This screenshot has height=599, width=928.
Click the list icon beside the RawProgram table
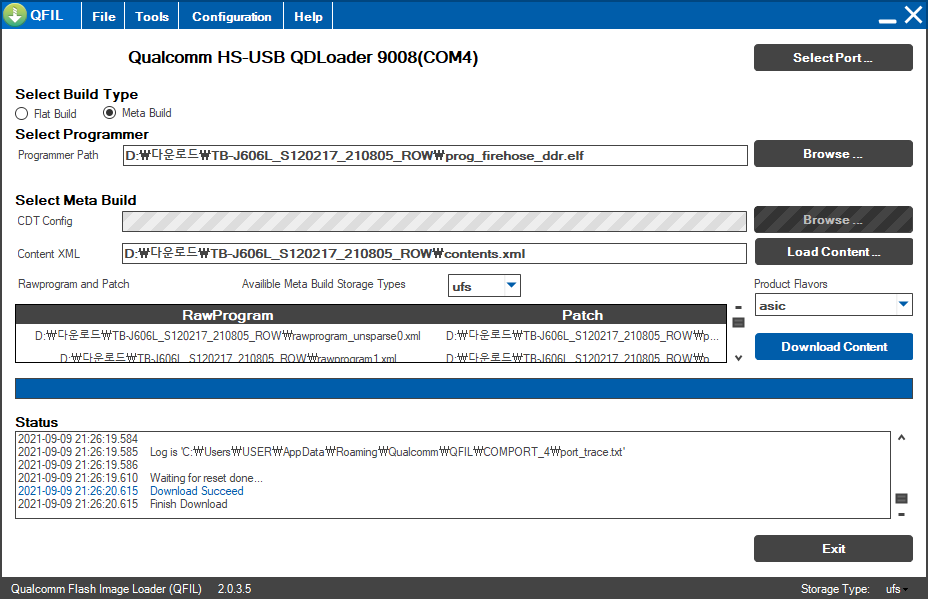738,323
